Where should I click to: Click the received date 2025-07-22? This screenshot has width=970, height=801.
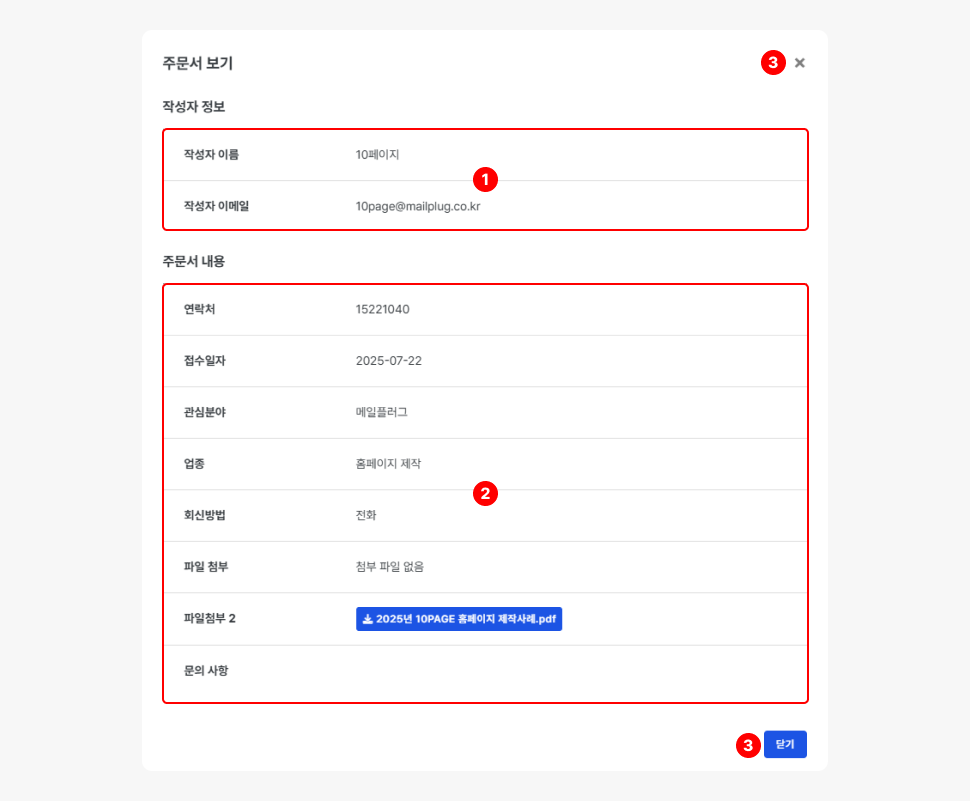[388, 361]
